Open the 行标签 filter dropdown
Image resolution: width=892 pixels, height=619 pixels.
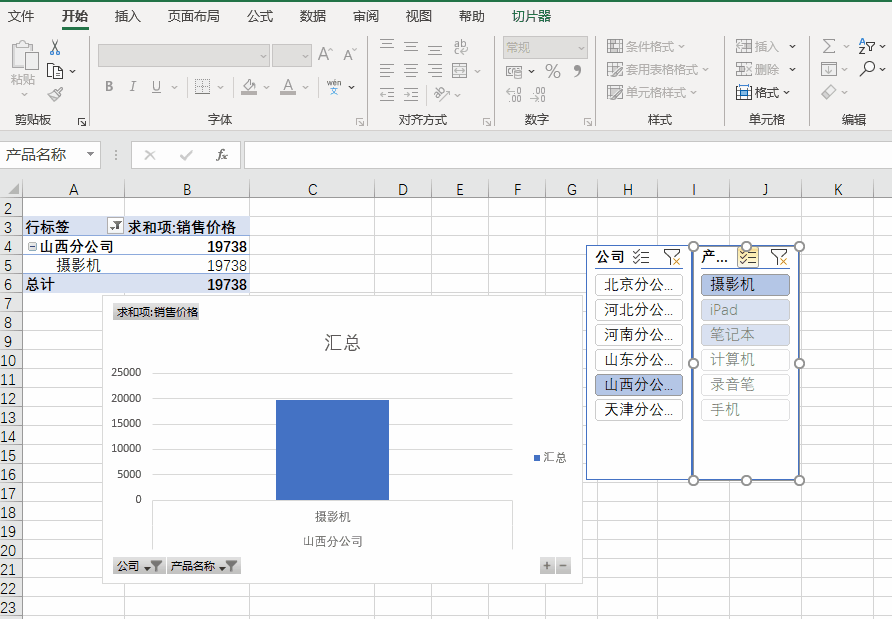[115, 226]
